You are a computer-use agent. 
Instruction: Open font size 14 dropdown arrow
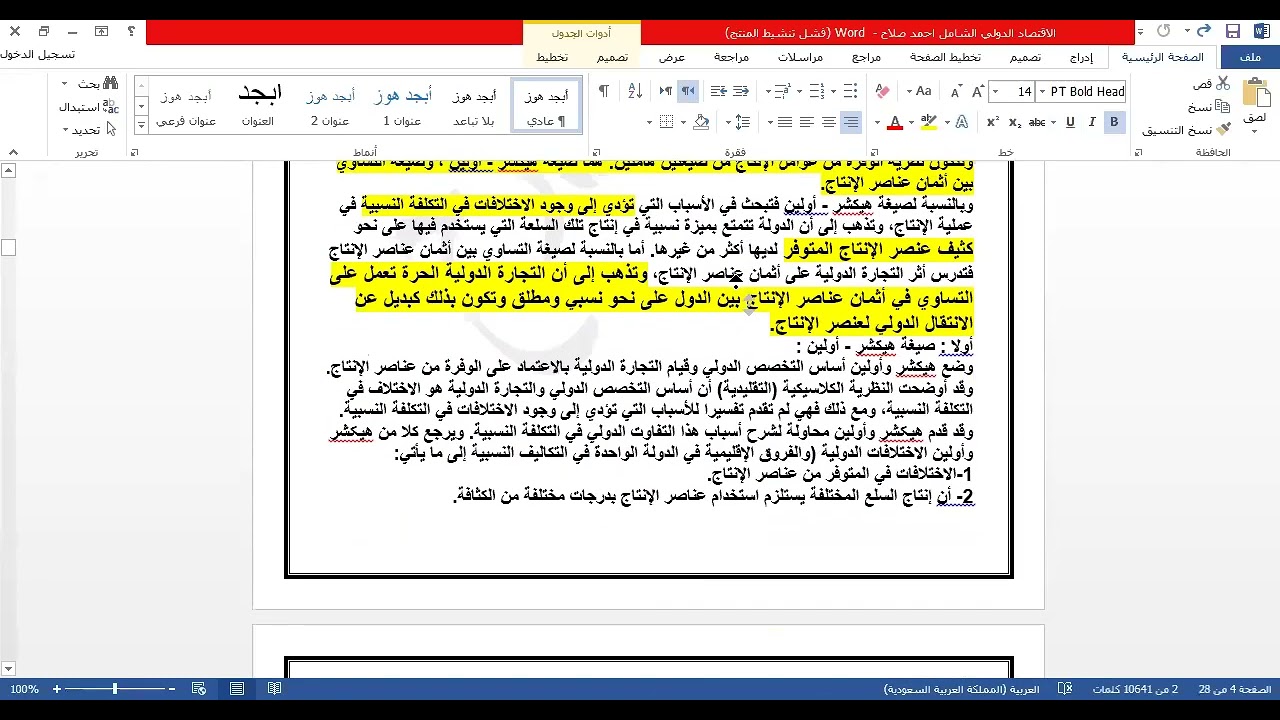[996, 92]
